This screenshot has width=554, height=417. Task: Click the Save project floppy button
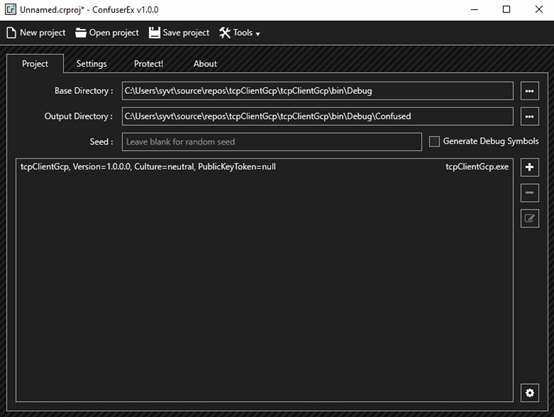point(179,33)
